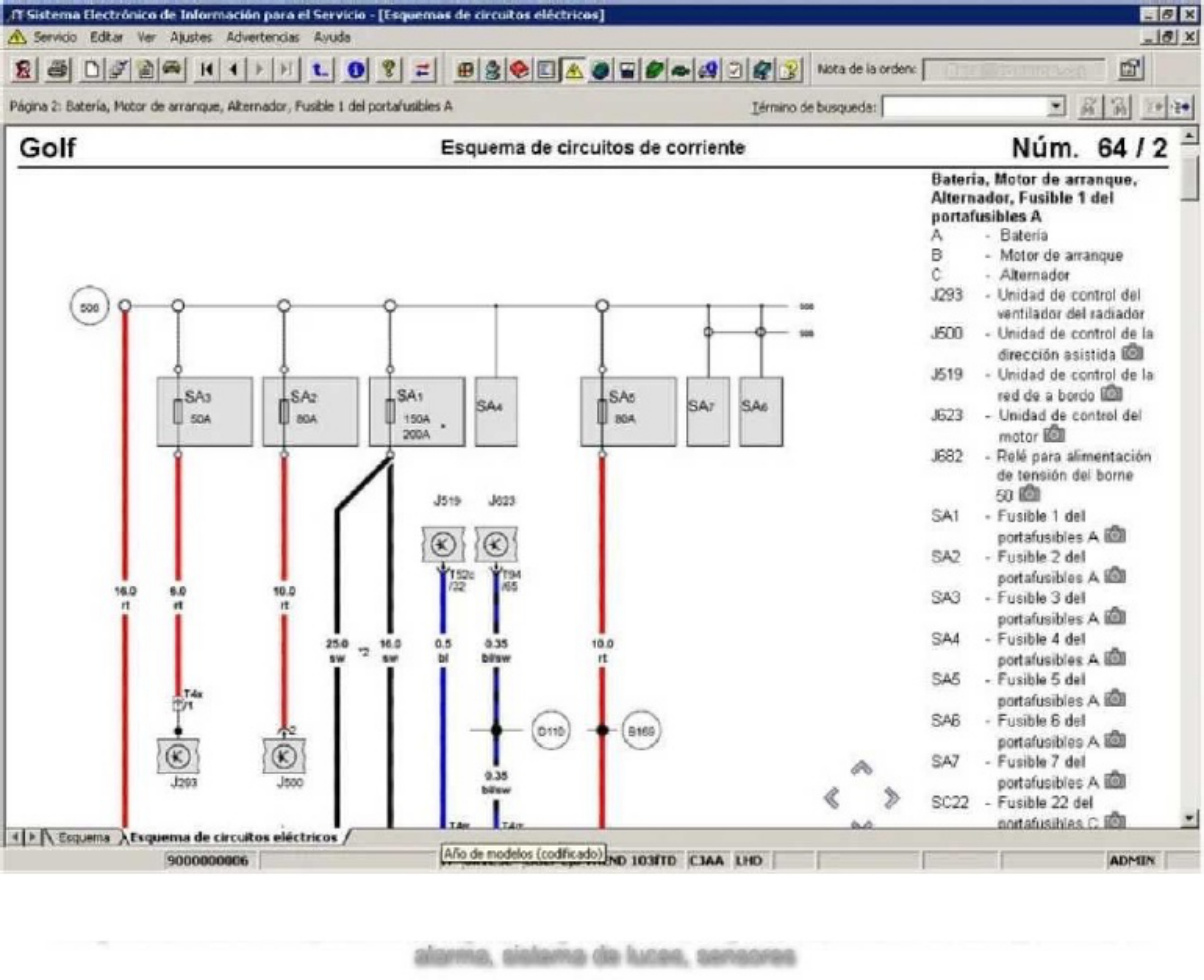Open the Ver menu
This screenshot has height=980, width=1204.
(x=147, y=37)
